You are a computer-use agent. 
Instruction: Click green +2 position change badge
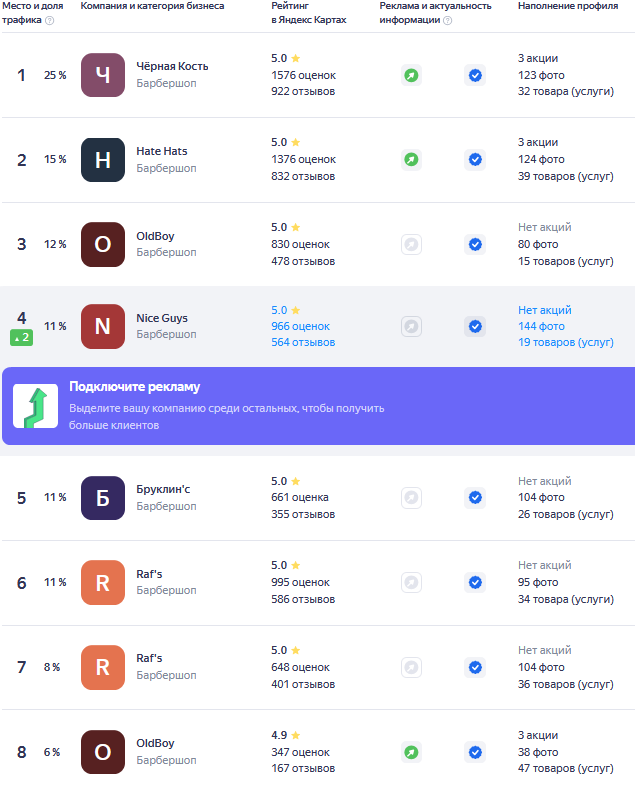pyautogui.click(x=22, y=338)
